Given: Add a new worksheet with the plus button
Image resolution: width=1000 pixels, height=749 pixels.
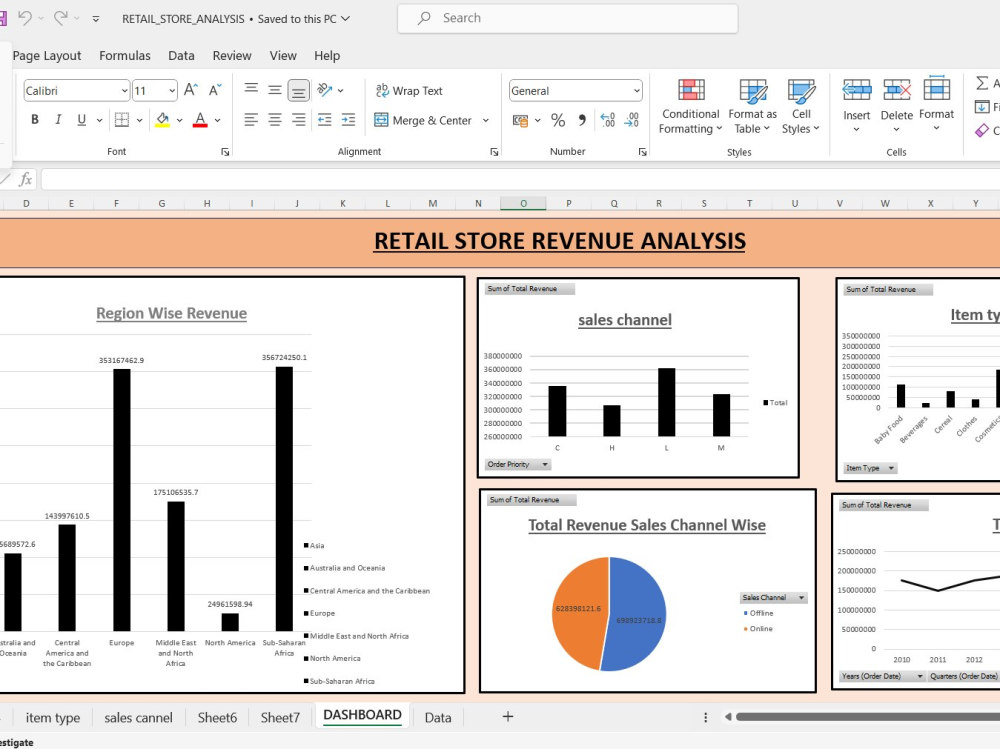Looking at the screenshot, I should coord(507,716).
